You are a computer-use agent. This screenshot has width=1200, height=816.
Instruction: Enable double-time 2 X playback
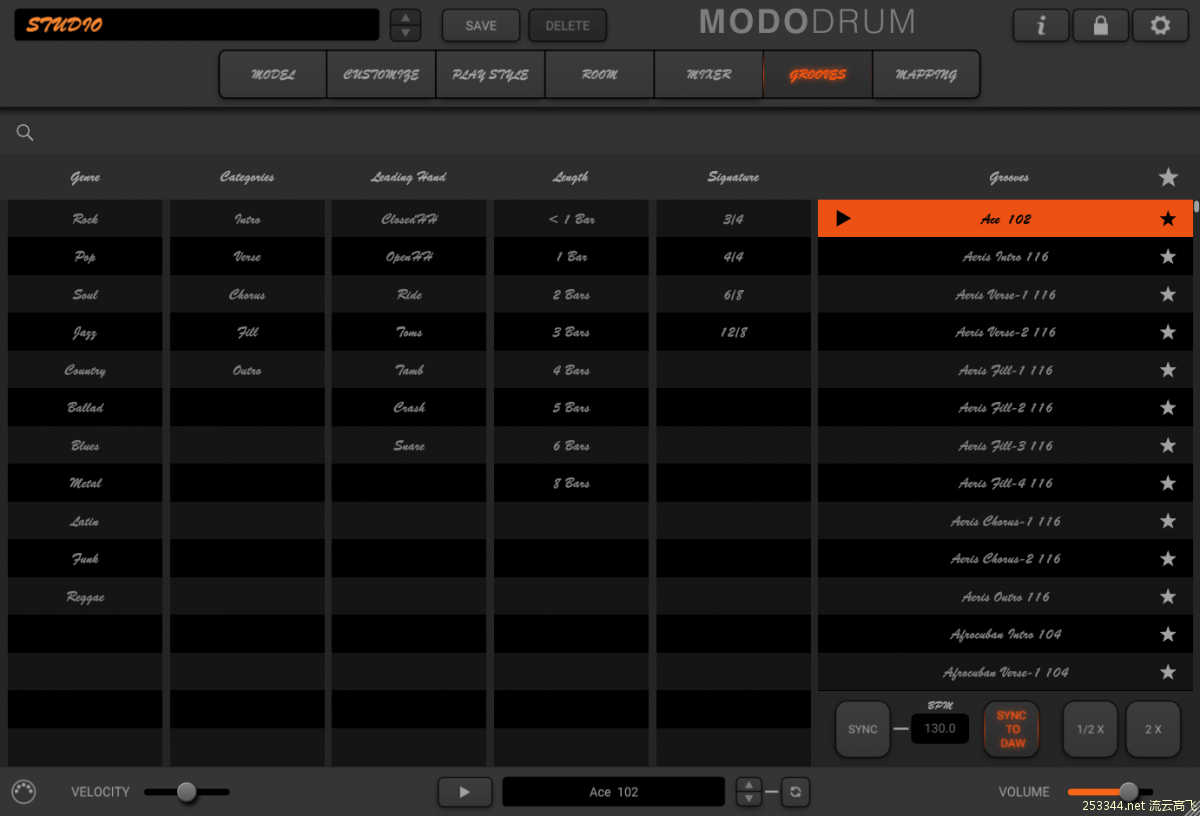(x=1153, y=729)
